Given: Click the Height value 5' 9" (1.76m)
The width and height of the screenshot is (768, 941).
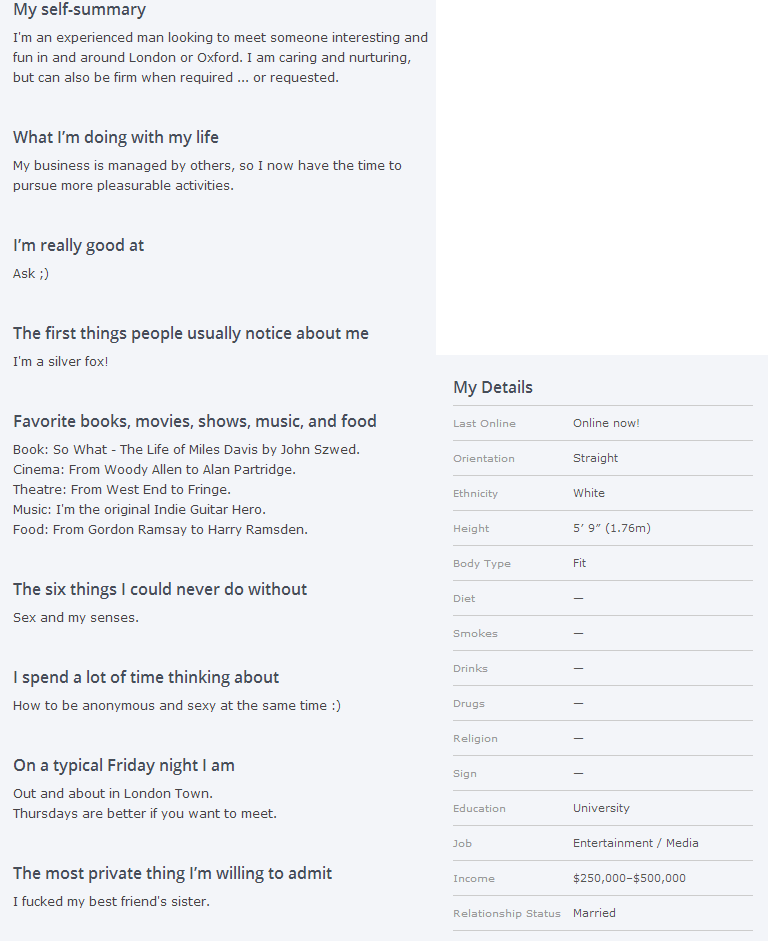Looking at the screenshot, I should 611,528.
